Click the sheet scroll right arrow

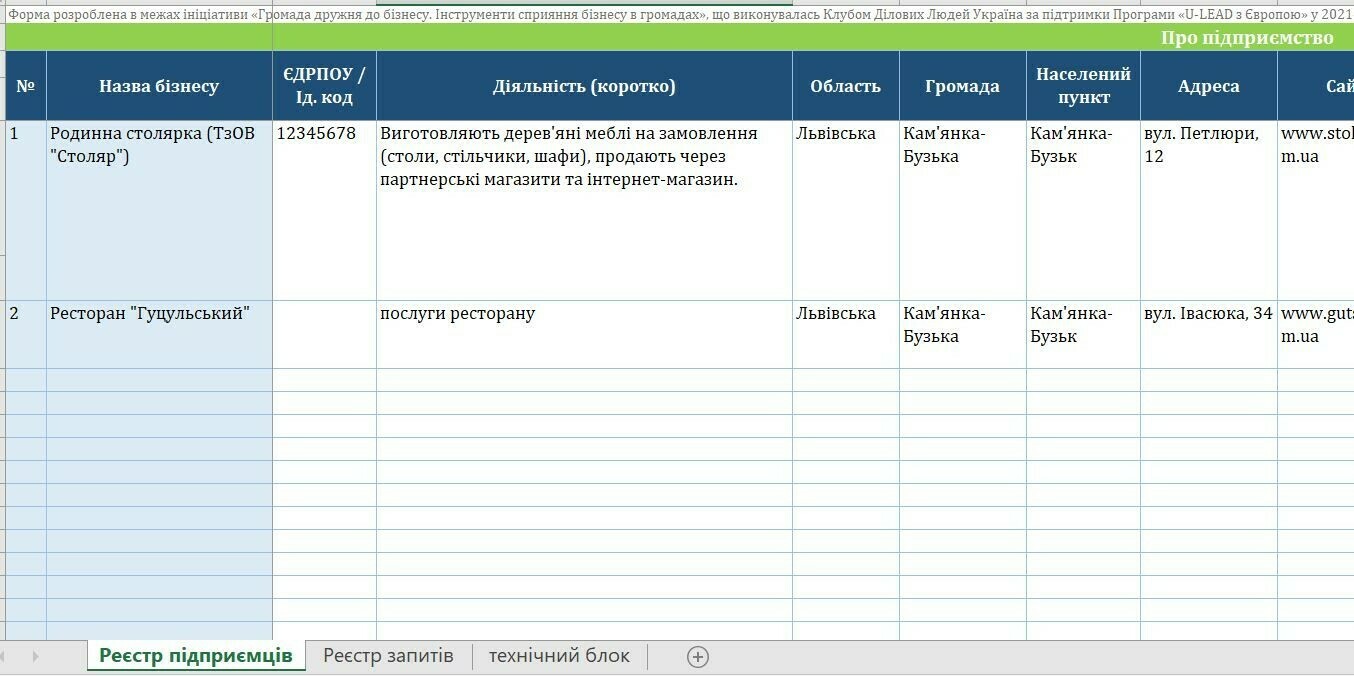(x=35, y=657)
